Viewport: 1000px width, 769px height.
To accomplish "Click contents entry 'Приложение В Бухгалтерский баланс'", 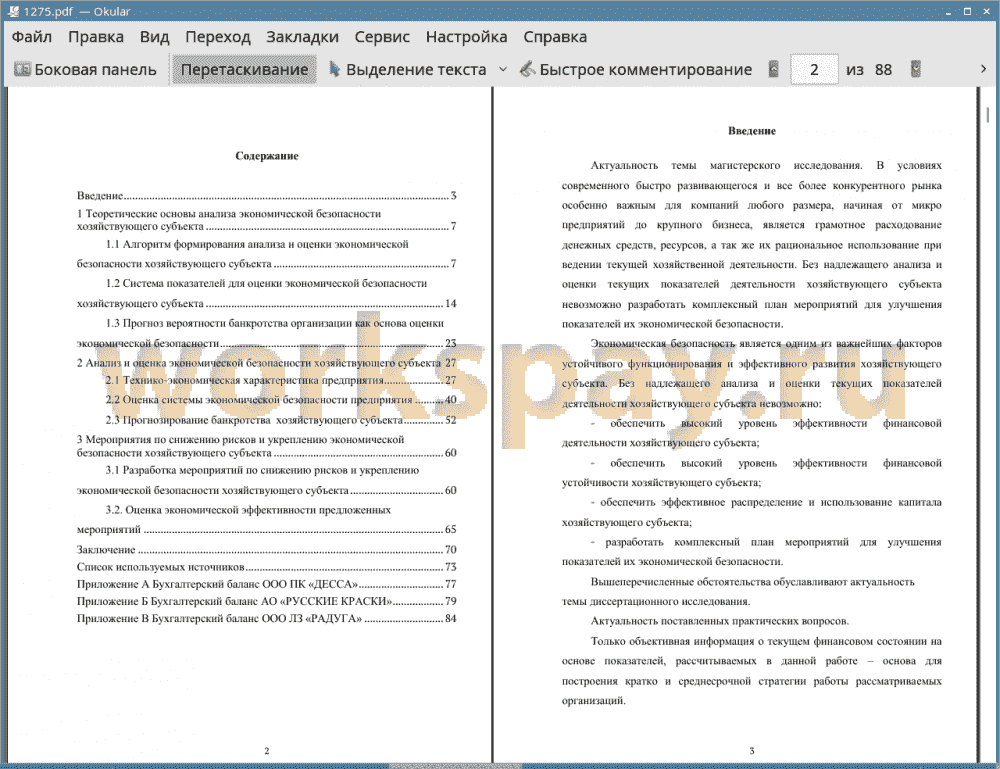I will [267, 619].
